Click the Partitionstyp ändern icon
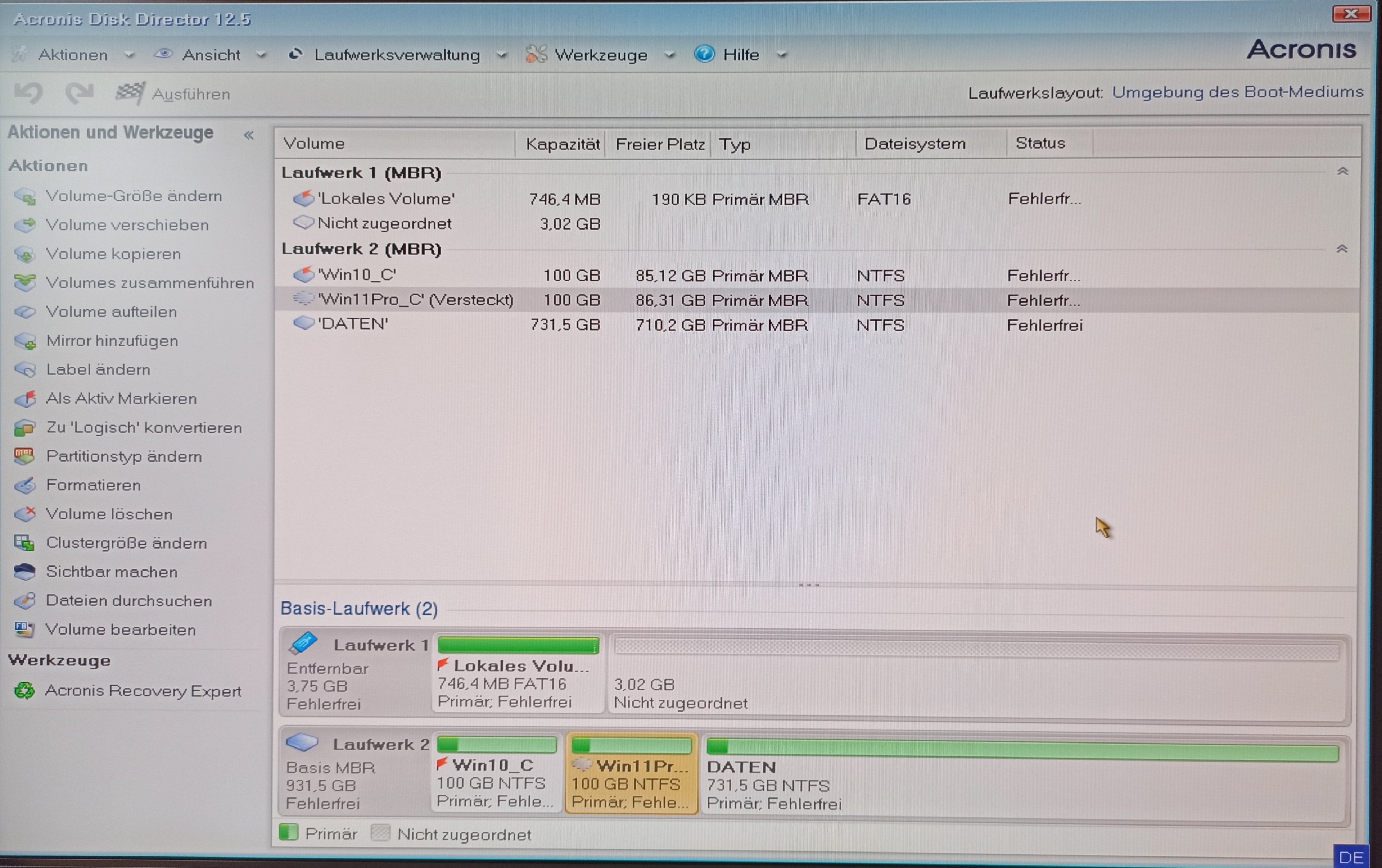 tap(25, 456)
